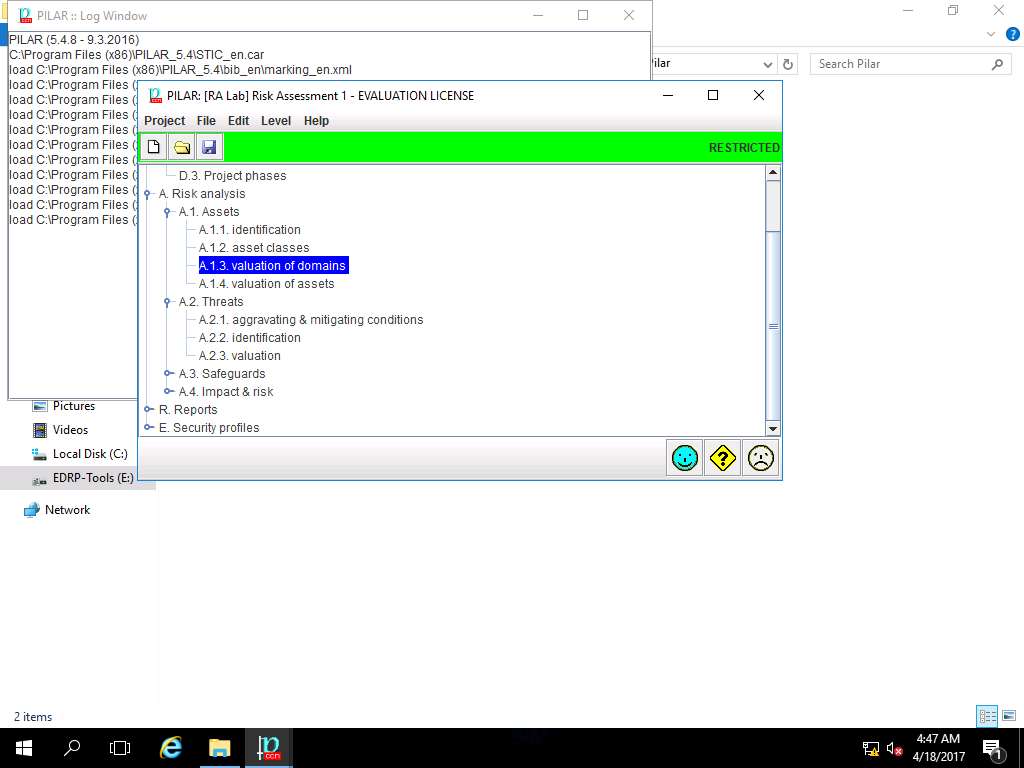Collapse A.1. Assets node
1024x768 pixels.
(x=168, y=212)
